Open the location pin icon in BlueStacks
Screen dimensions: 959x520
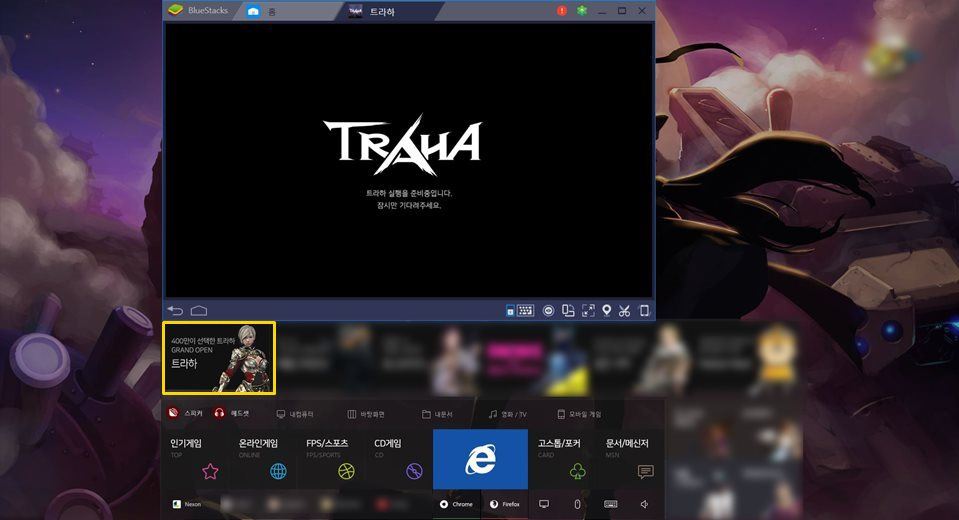(606, 311)
